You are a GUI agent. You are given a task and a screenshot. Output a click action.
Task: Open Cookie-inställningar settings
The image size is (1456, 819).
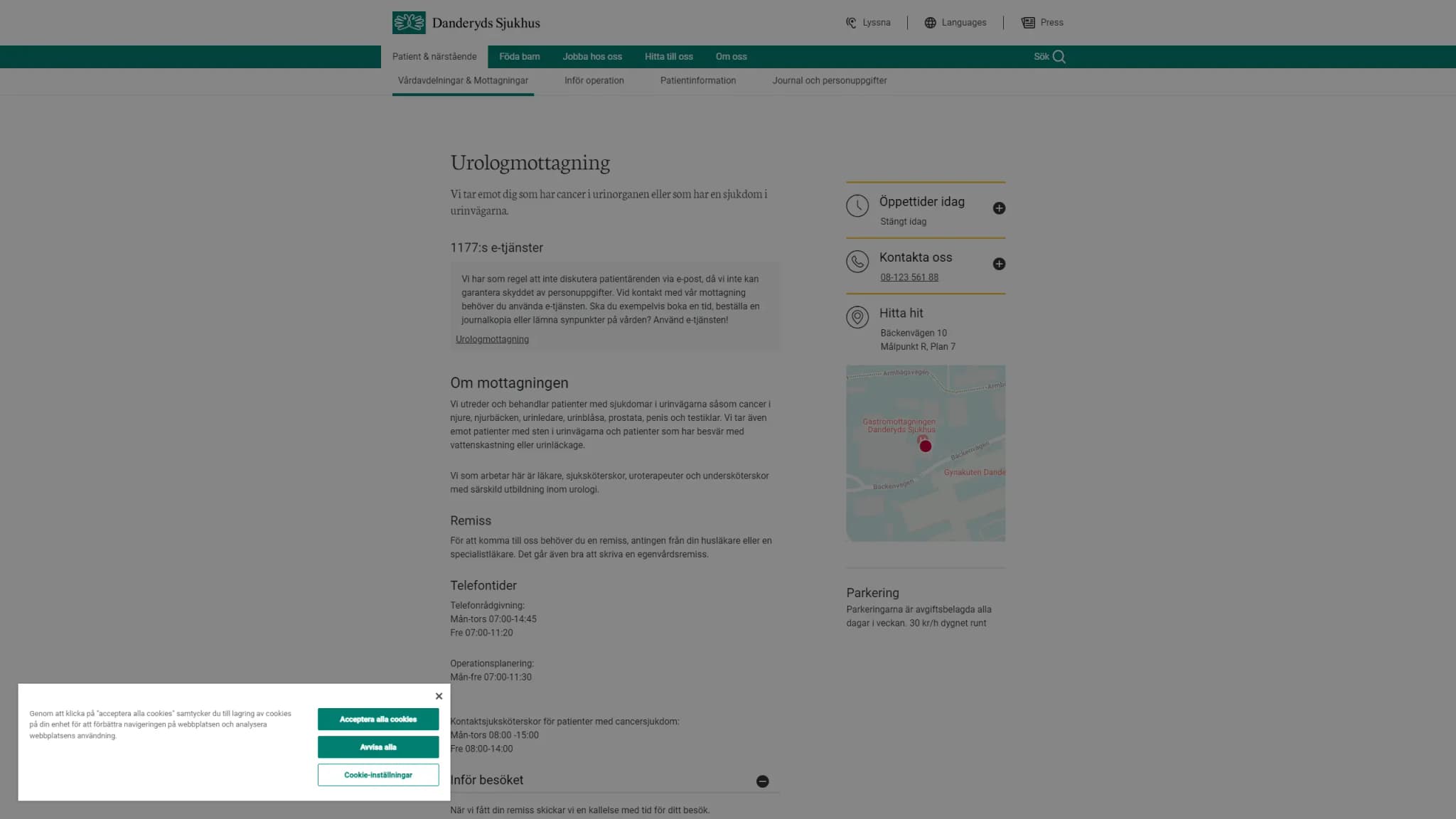point(378,775)
